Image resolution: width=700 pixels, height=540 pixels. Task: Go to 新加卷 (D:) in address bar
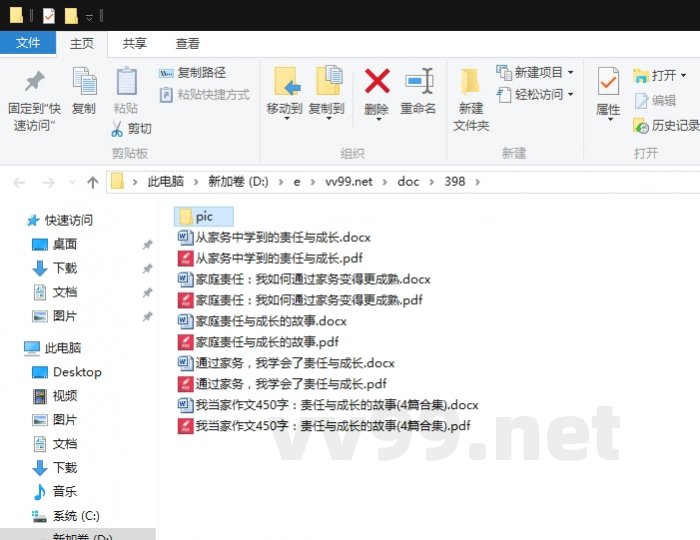(x=238, y=182)
